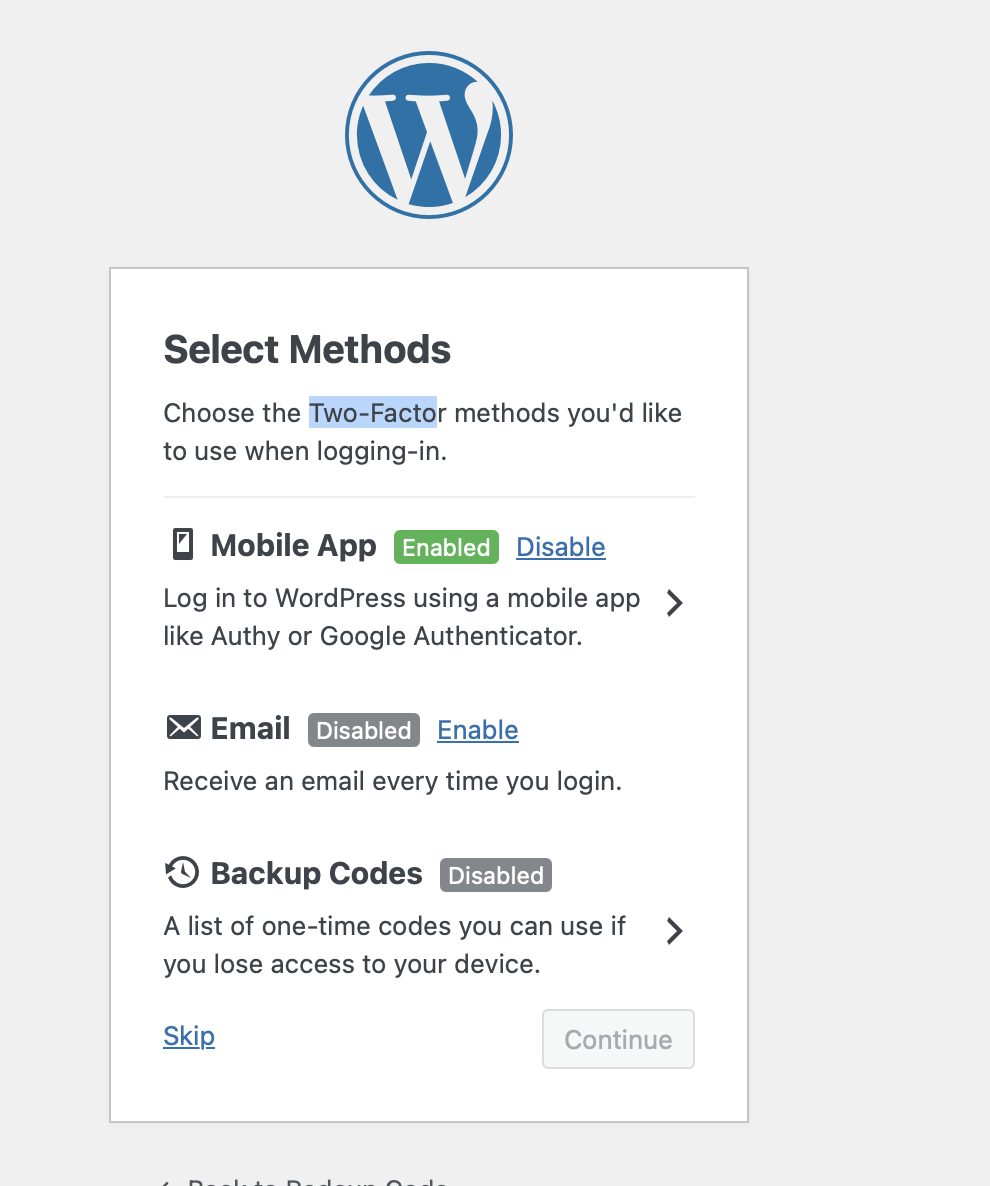Select the Backup Codes heading
The height and width of the screenshot is (1186, 990).
tap(316, 874)
